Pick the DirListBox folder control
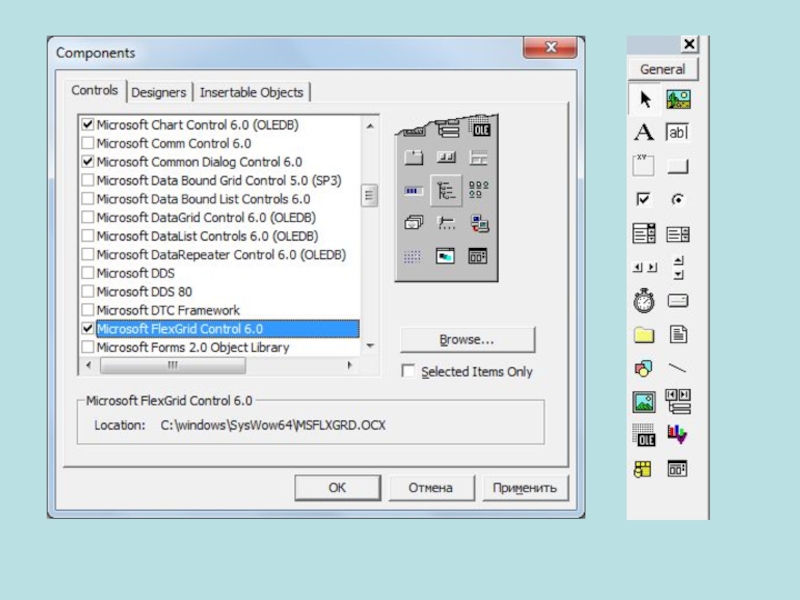Image resolution: width=800 pixels, height=600 pixels. (644, 335)
